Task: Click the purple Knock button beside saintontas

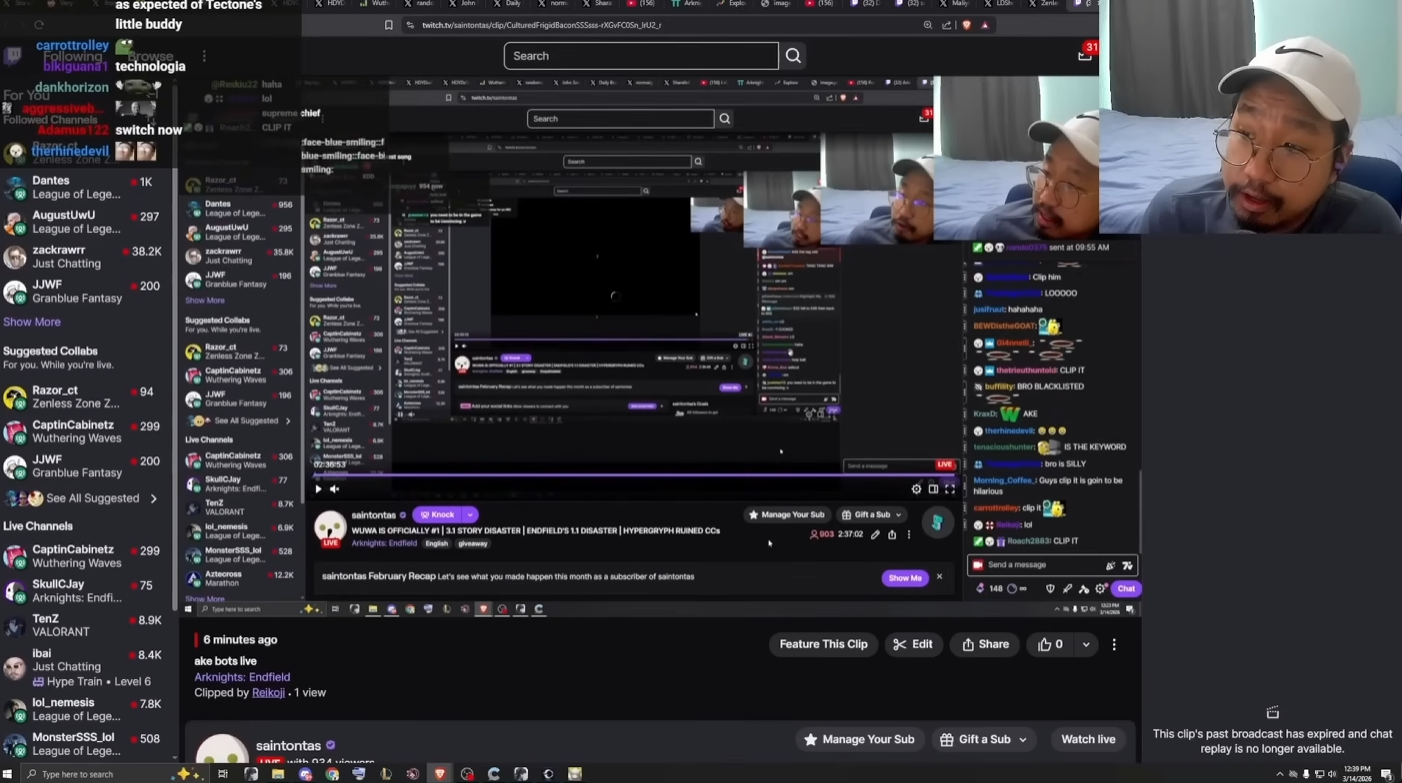Action: pyautogui.click(x=438, y=515)
